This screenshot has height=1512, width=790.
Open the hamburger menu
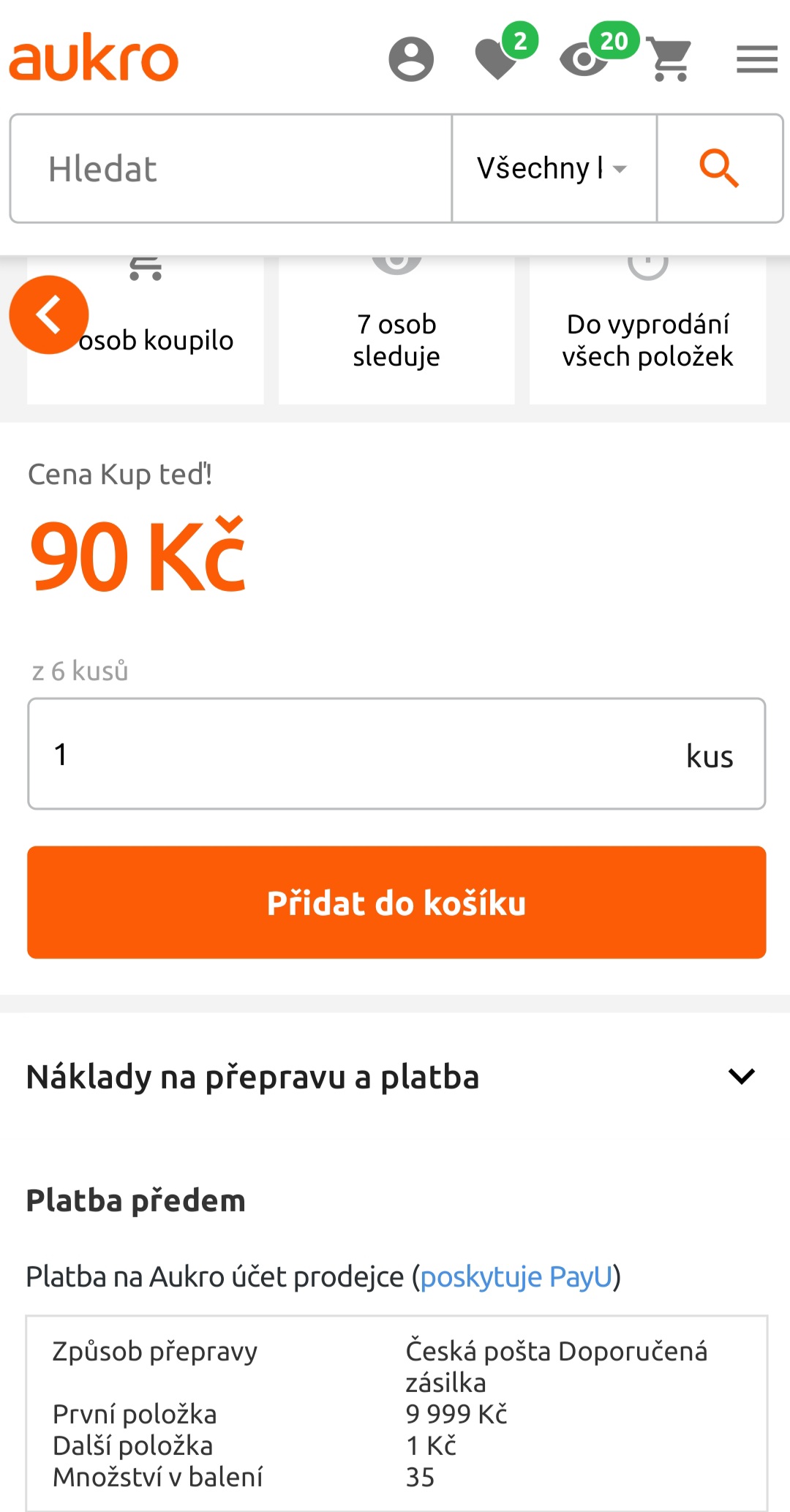point(756,59)
